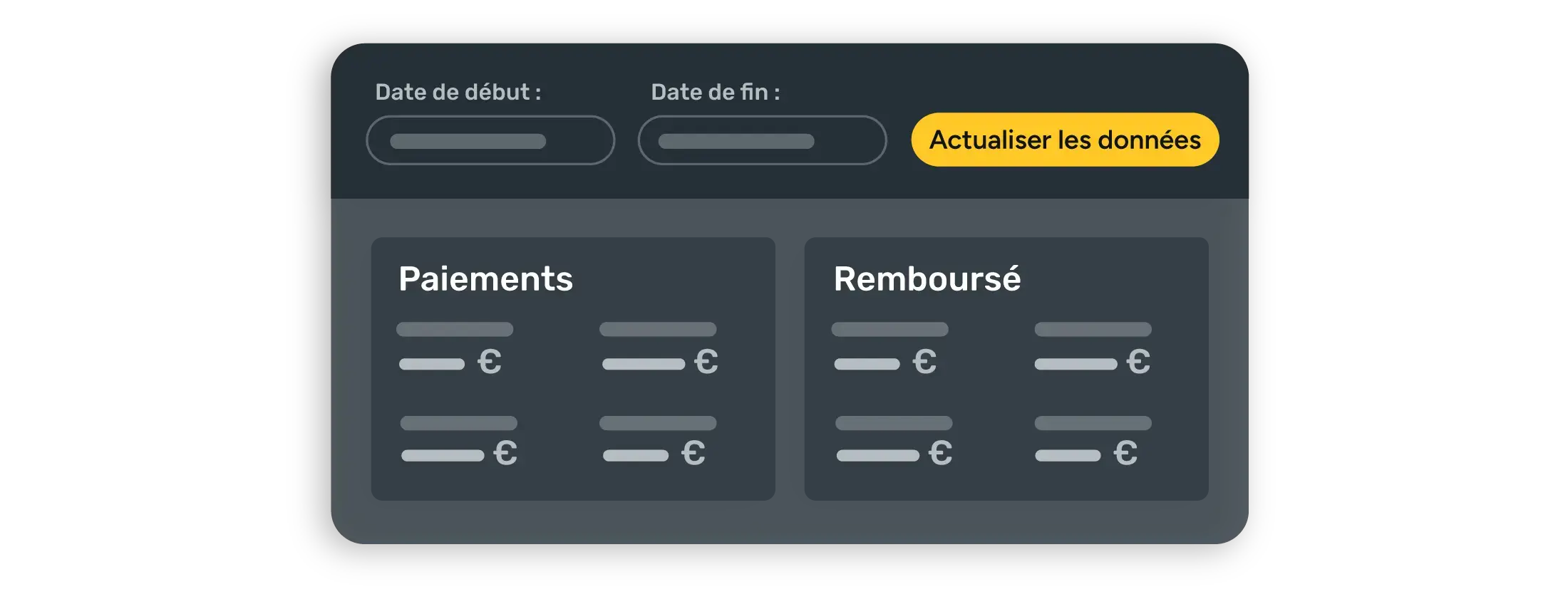The image size is (1568, 594).
Task: Click the first placeholder label under Remboursé
Action: tap(889, 329)
